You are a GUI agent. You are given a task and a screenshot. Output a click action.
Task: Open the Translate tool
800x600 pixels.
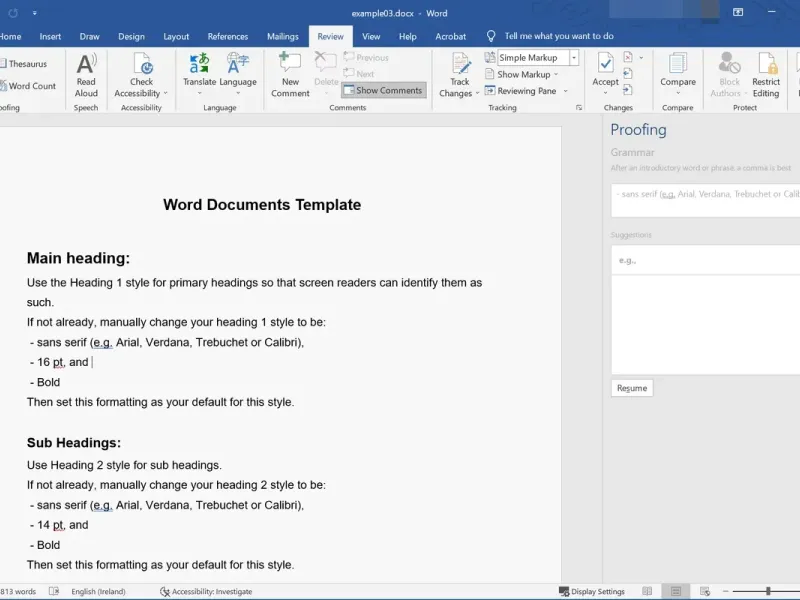(199, 76)
